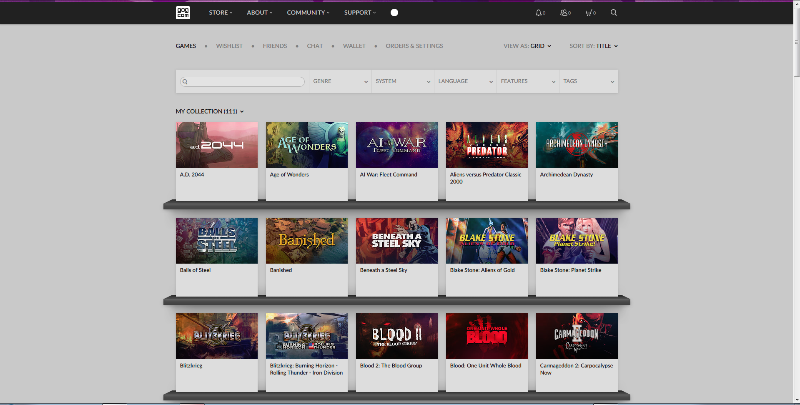800x405 pixels.
Task: Expand the GENRE filter dropdown
Action: tap(340, 82)
